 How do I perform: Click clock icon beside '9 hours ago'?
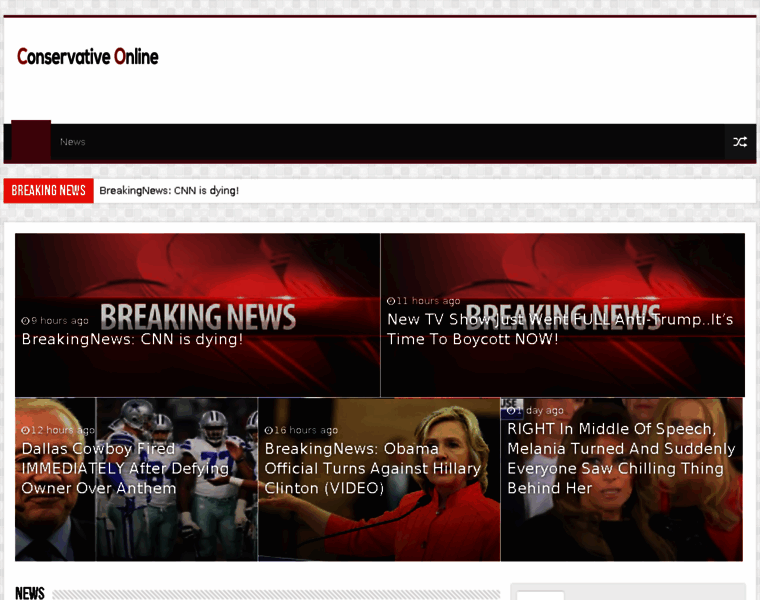point(25,321)
